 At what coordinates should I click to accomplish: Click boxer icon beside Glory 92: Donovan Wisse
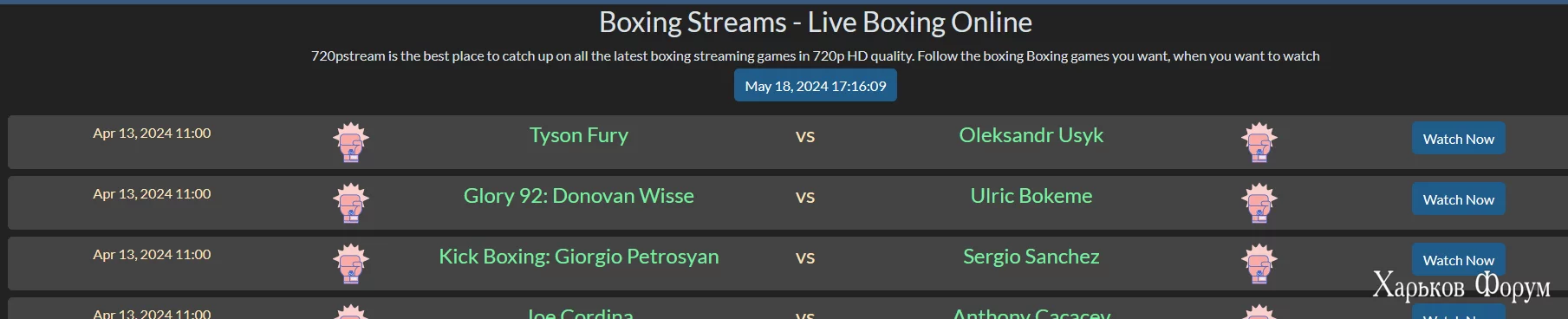click(x=351, y=203)
